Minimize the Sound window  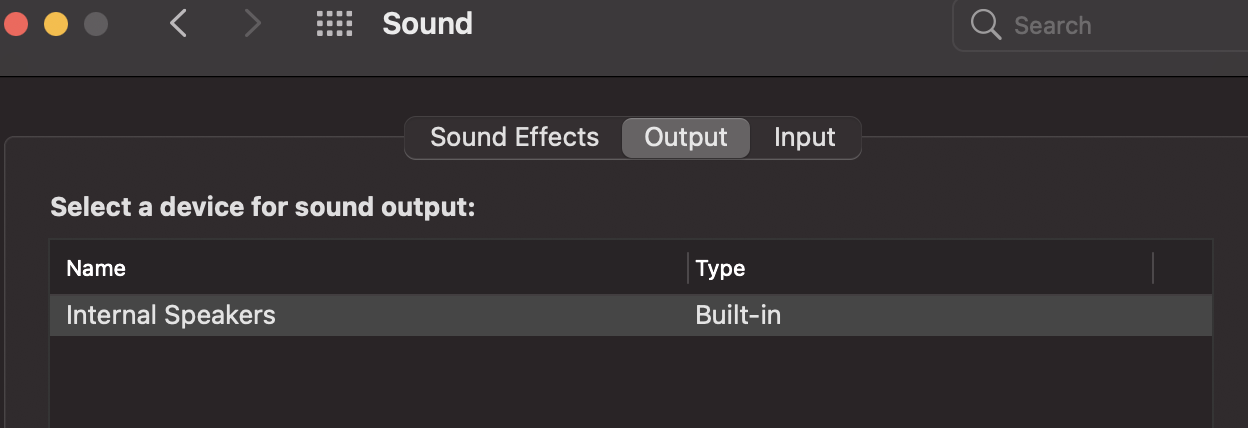tap(56, 24)
